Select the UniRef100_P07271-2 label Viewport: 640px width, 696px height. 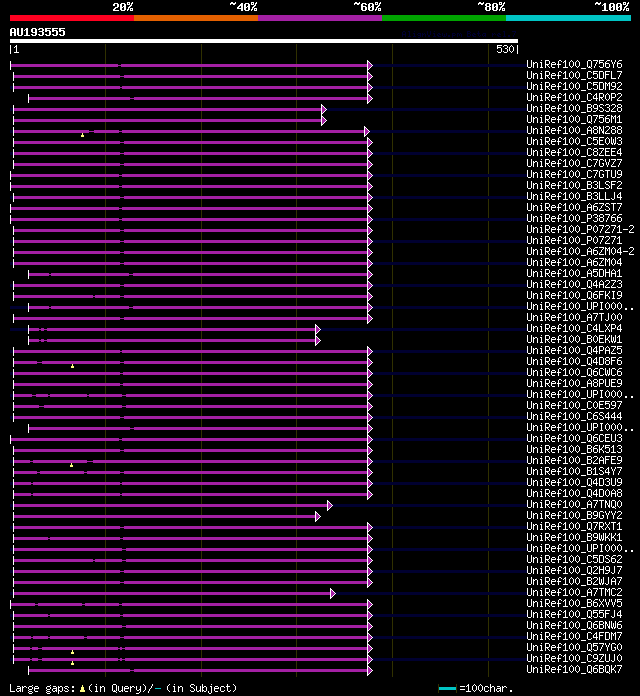pos(581,229)
